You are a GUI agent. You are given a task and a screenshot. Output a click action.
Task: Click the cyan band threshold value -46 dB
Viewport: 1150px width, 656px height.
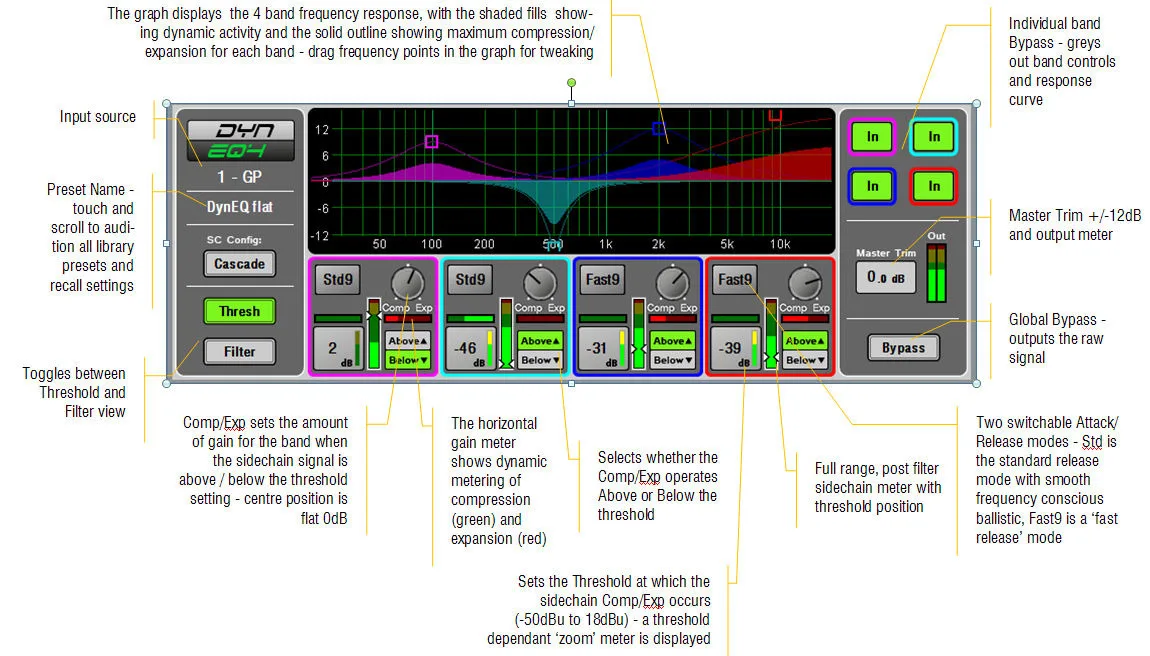pos(470,349)
